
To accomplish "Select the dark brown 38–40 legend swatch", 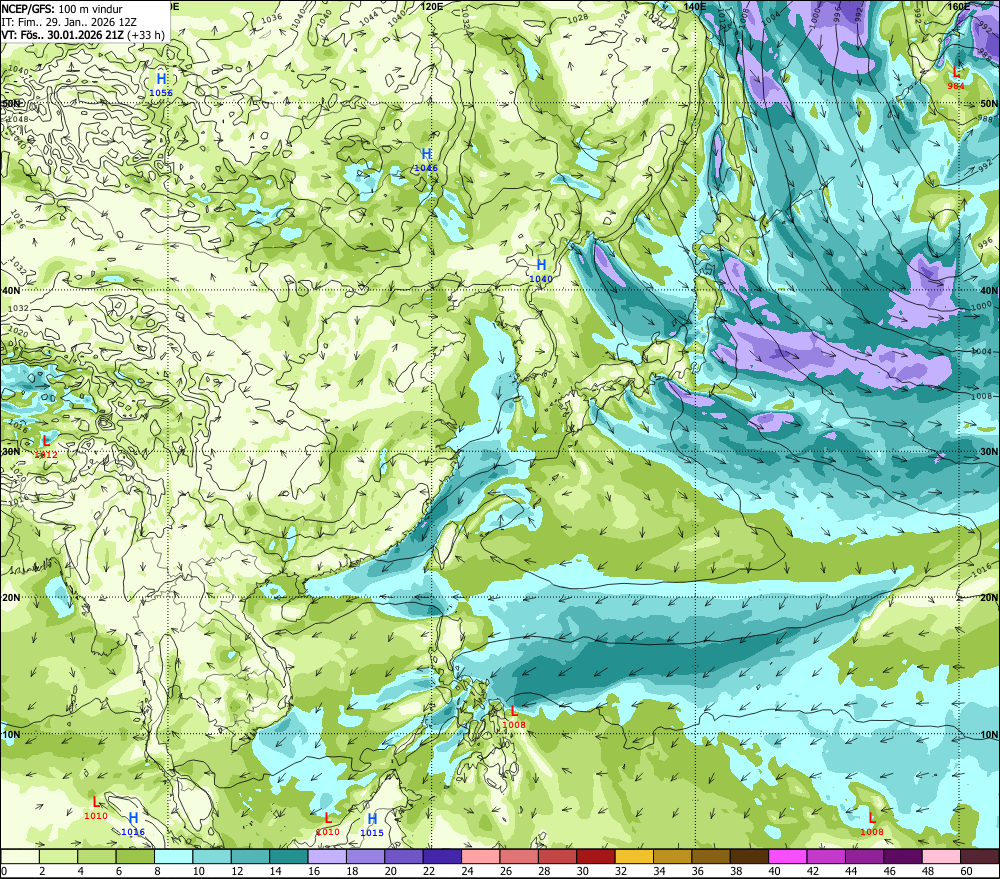I will point(749,856).
